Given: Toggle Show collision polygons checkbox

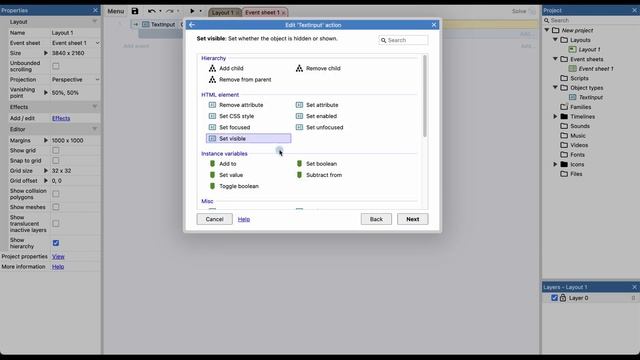Looking at the screenshot, I should point(56,194).
